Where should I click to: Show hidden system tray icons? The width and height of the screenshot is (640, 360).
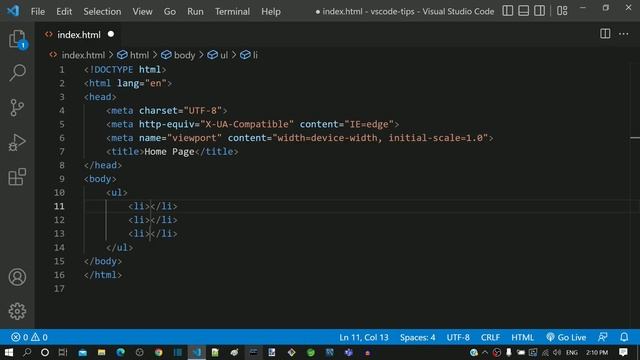pyautogui.click(x=485, y=352)
